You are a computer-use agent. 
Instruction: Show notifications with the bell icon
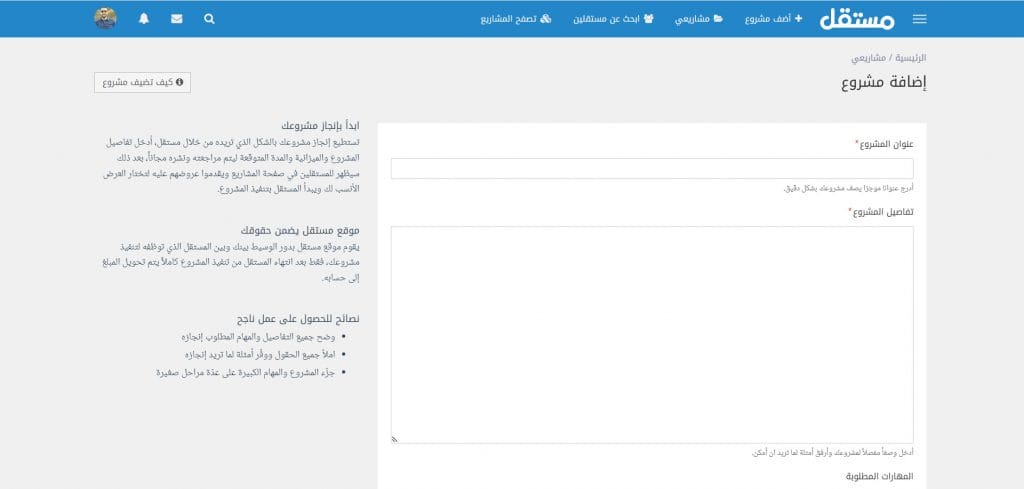click(x=144, y=19)
